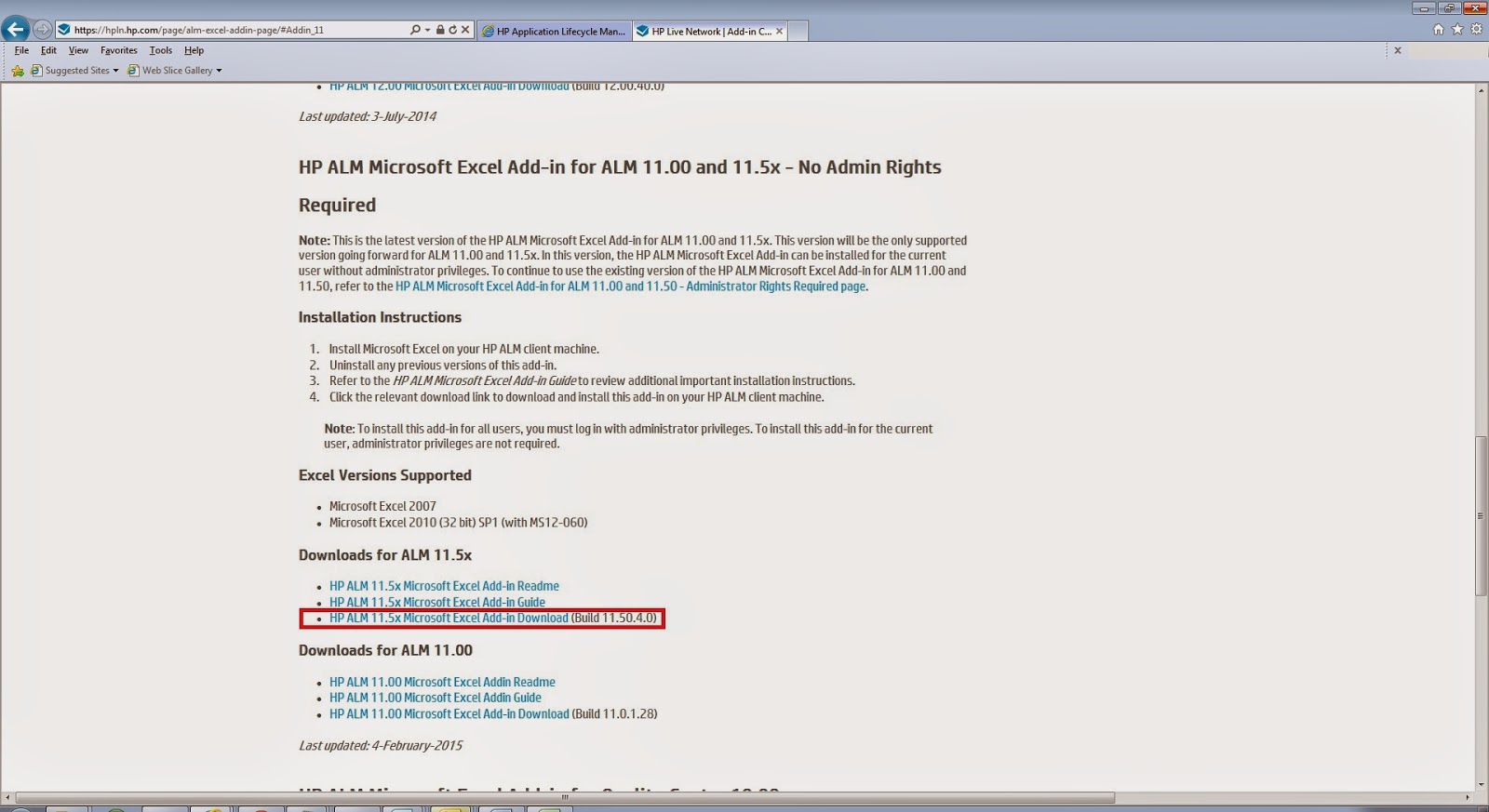
Task: Click the browser Forward arrow button
Action: (x=42, y=30)
